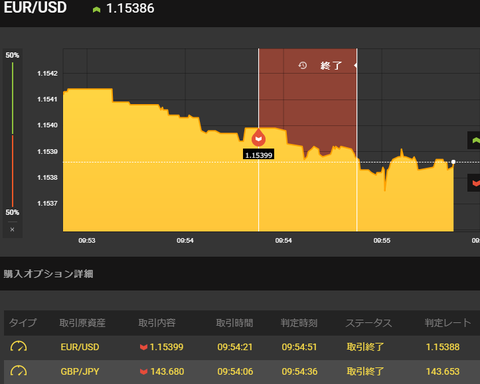480x384 pixels.
Task: Click 取引終了 status in GBP/JPY row
Action: click(365, 371)
